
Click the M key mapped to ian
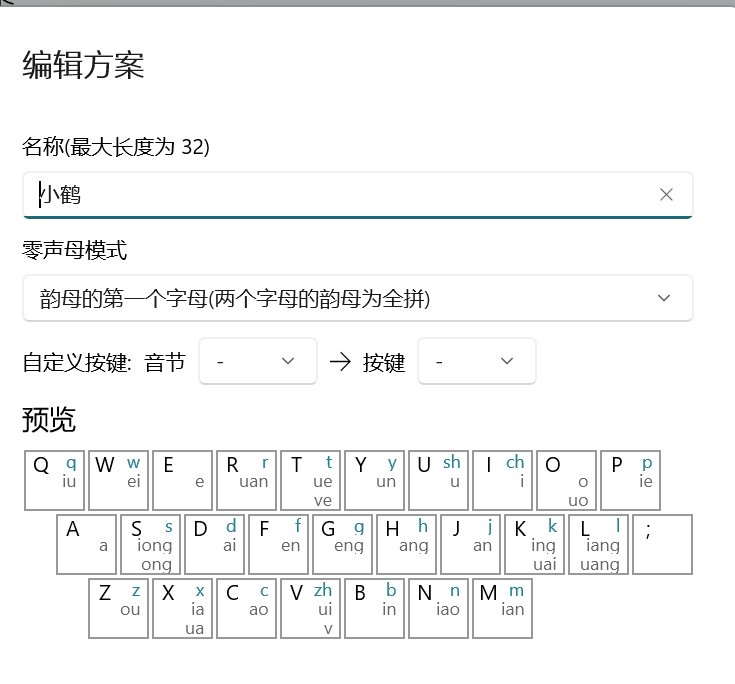(502, 608)
